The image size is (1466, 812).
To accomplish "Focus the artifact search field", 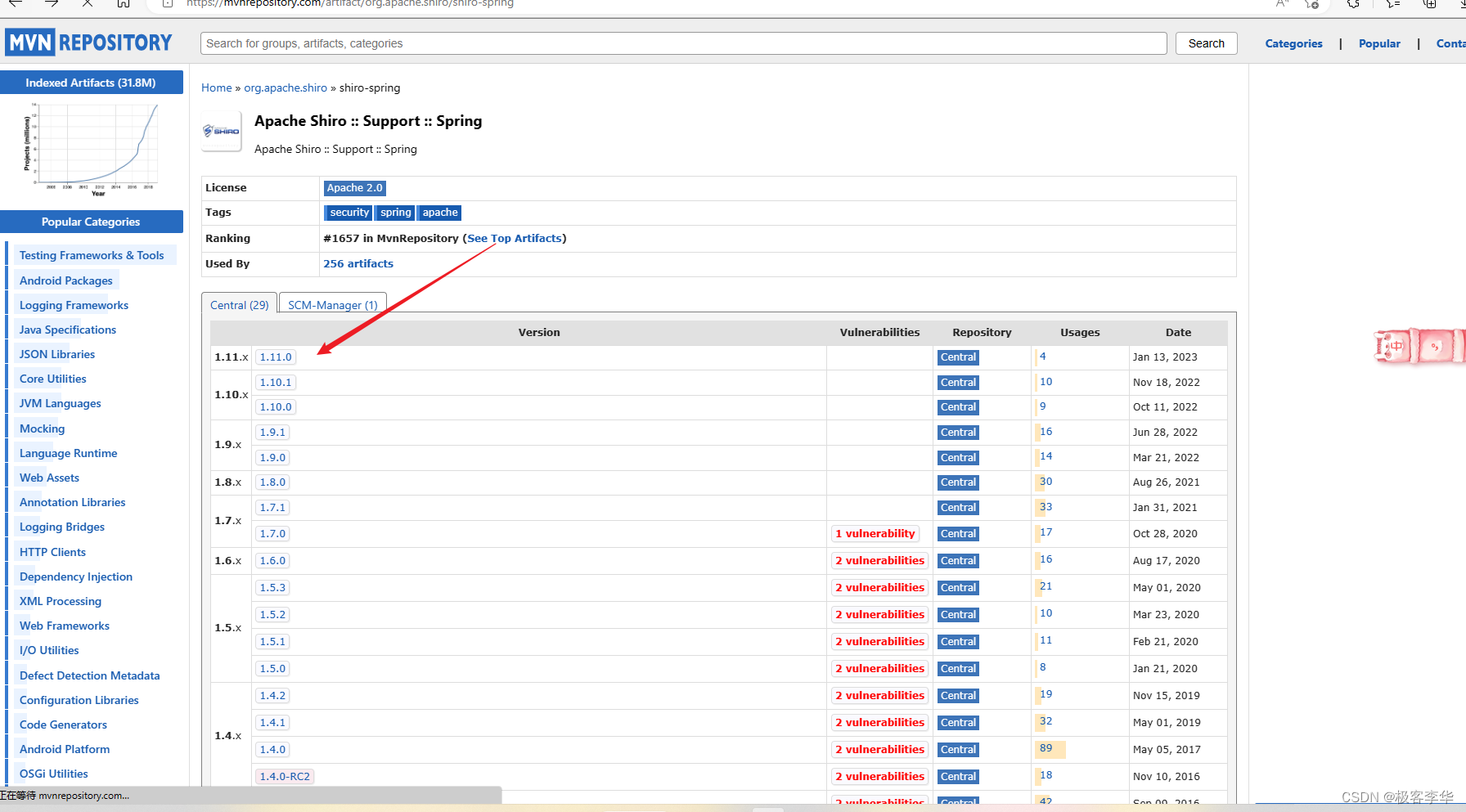I will pos(683,43).
